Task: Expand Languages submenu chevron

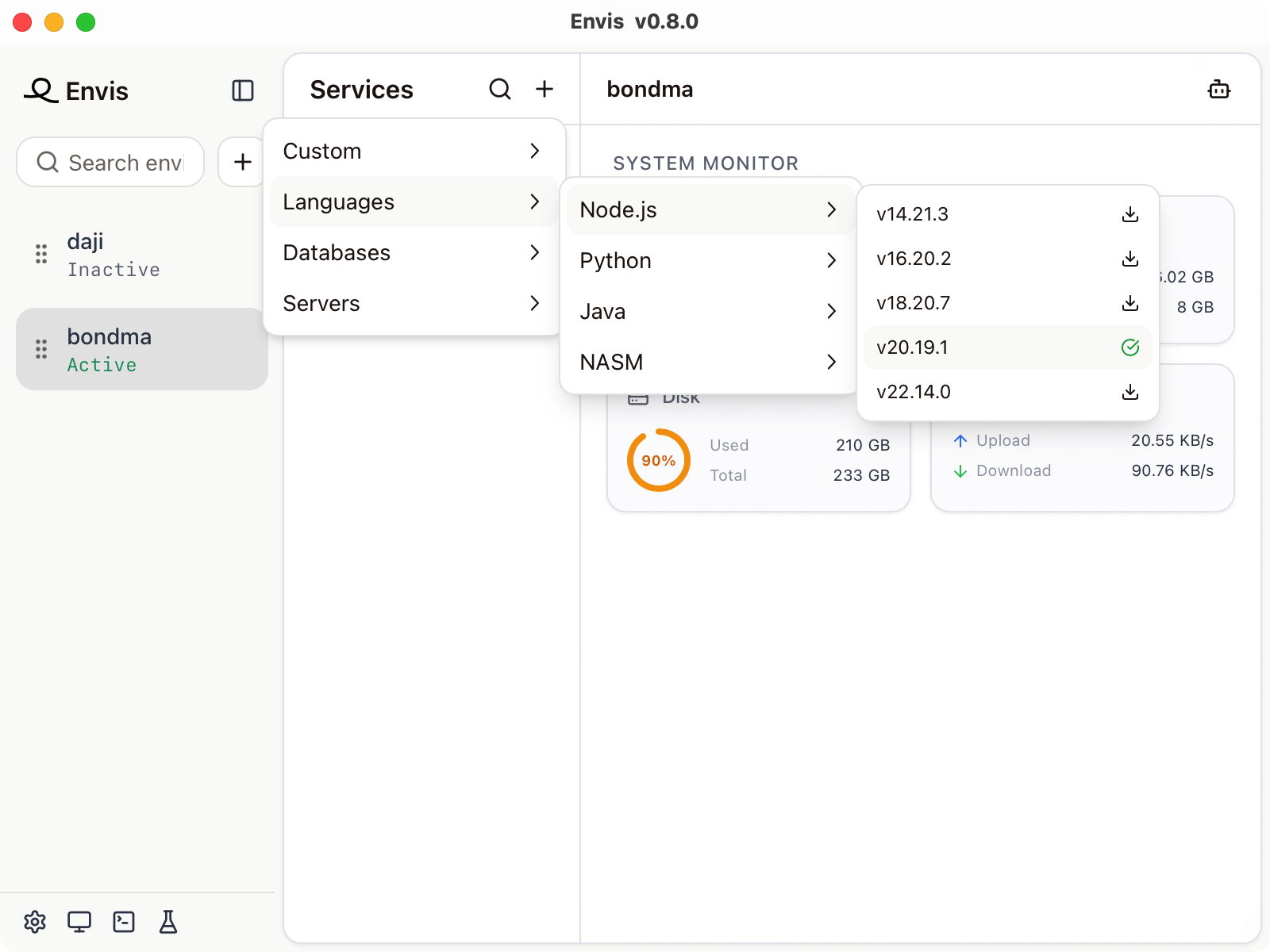Action: click(x=535, y=202)
